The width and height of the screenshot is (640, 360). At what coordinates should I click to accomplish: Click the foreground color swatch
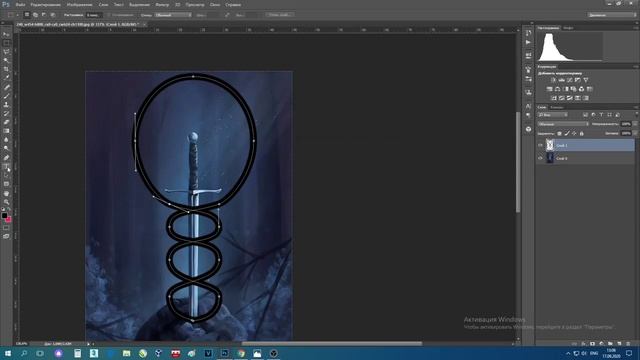(x=4, y=216)
